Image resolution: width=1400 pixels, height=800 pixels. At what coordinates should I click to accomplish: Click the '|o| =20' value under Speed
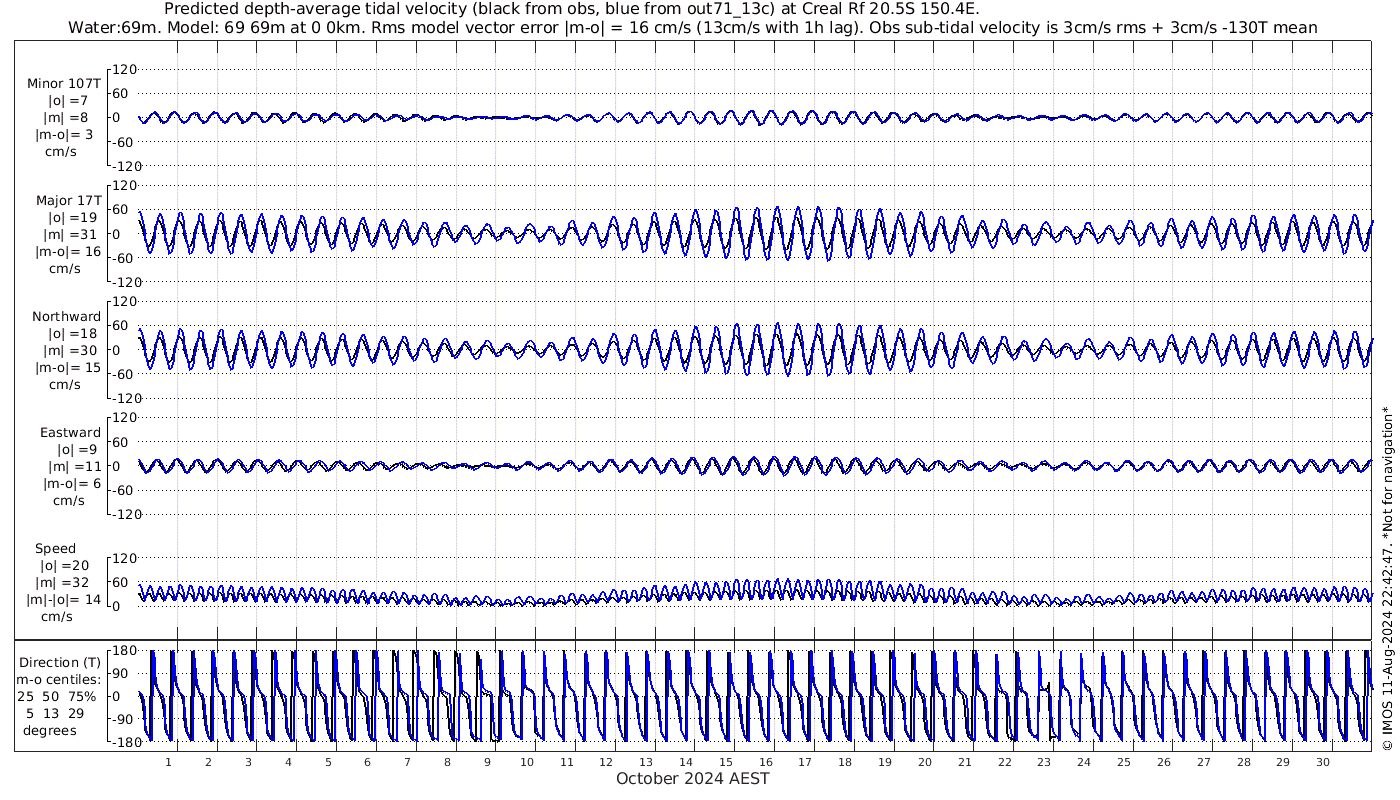point(64,566)
